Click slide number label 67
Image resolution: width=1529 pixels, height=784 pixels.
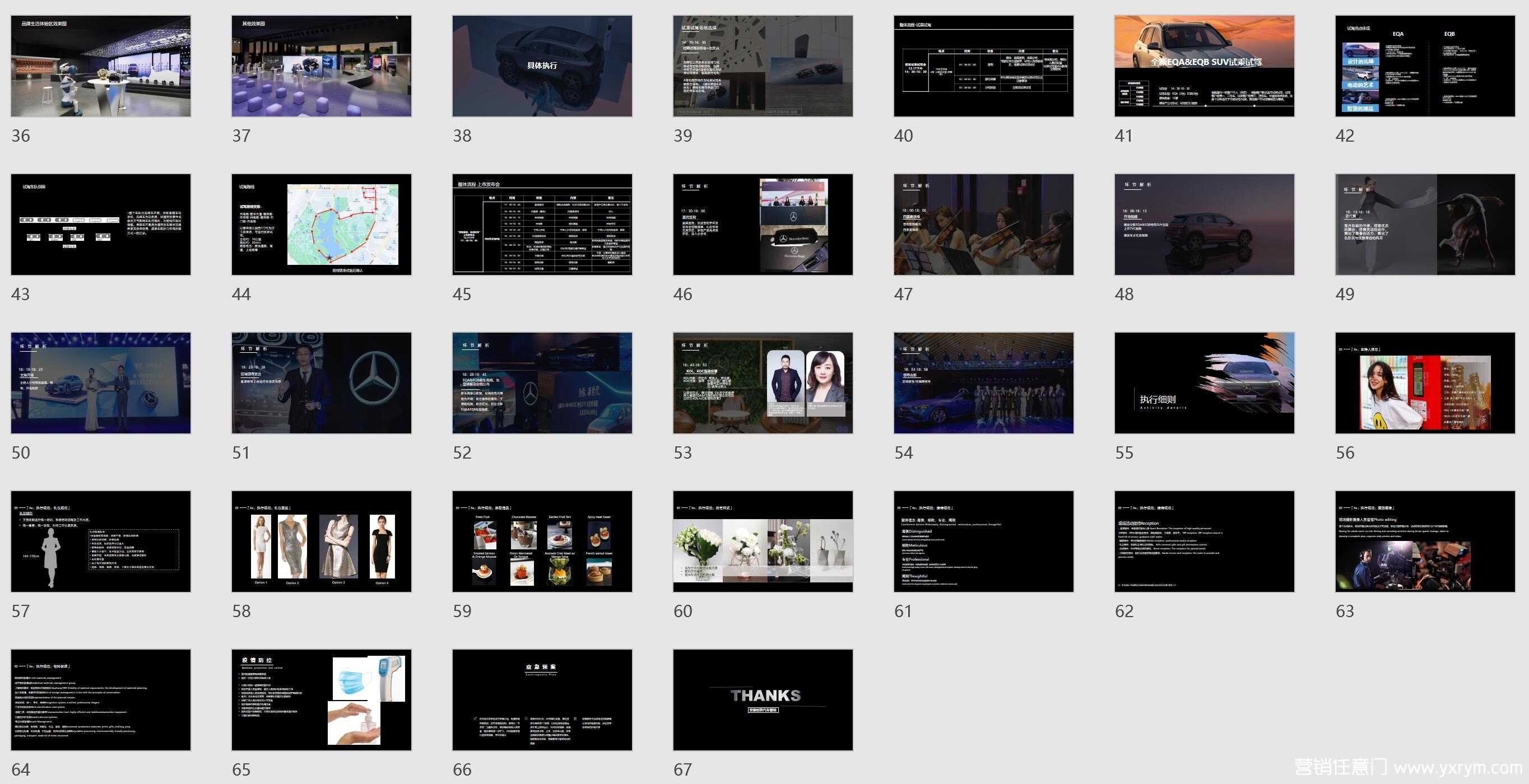[x=682, y=770]
